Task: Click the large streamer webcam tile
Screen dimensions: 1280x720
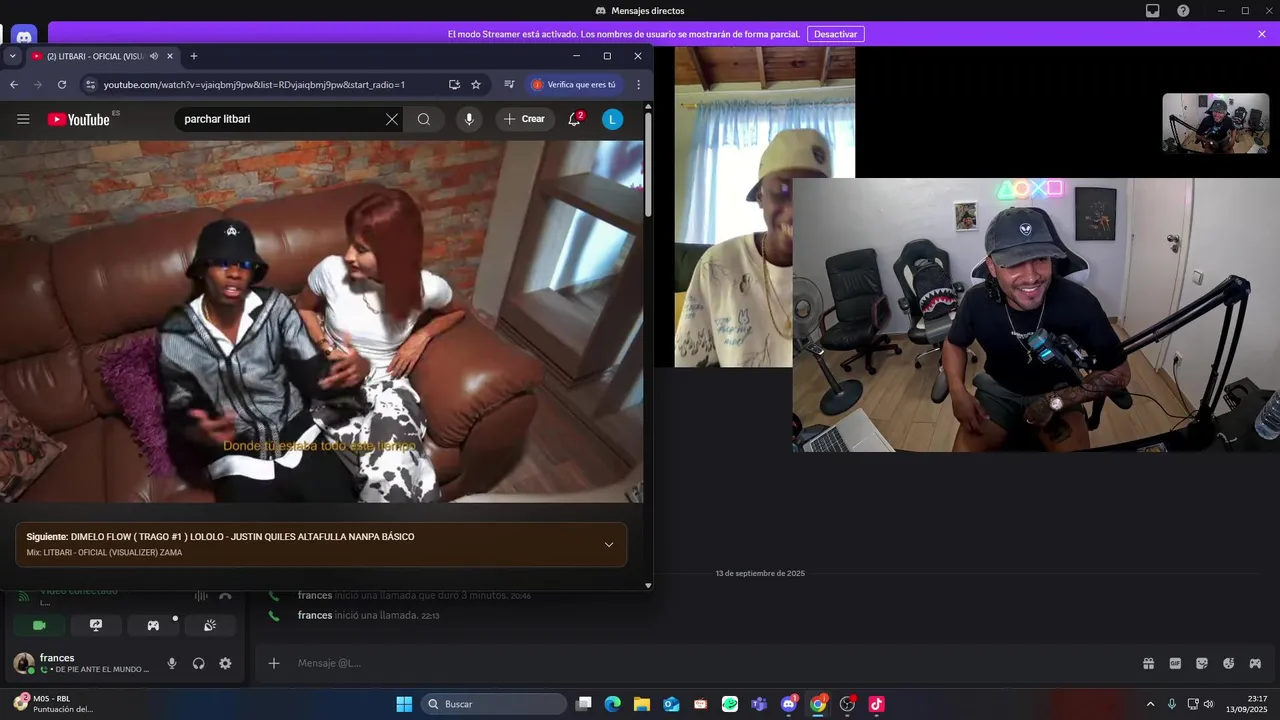Action: [x=1036, y=315]
